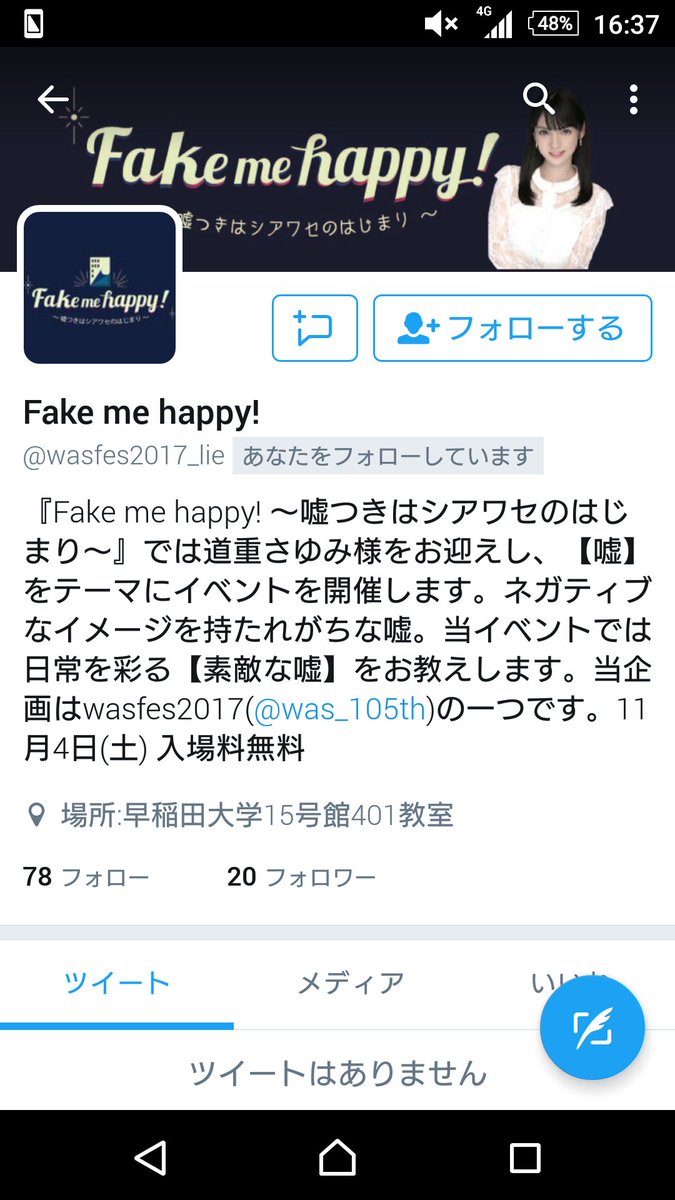Image resolution: width=675 pixels, height=1200 pixels.
Task: View the 20 フォロワー followers list
Action: (301, 878)
